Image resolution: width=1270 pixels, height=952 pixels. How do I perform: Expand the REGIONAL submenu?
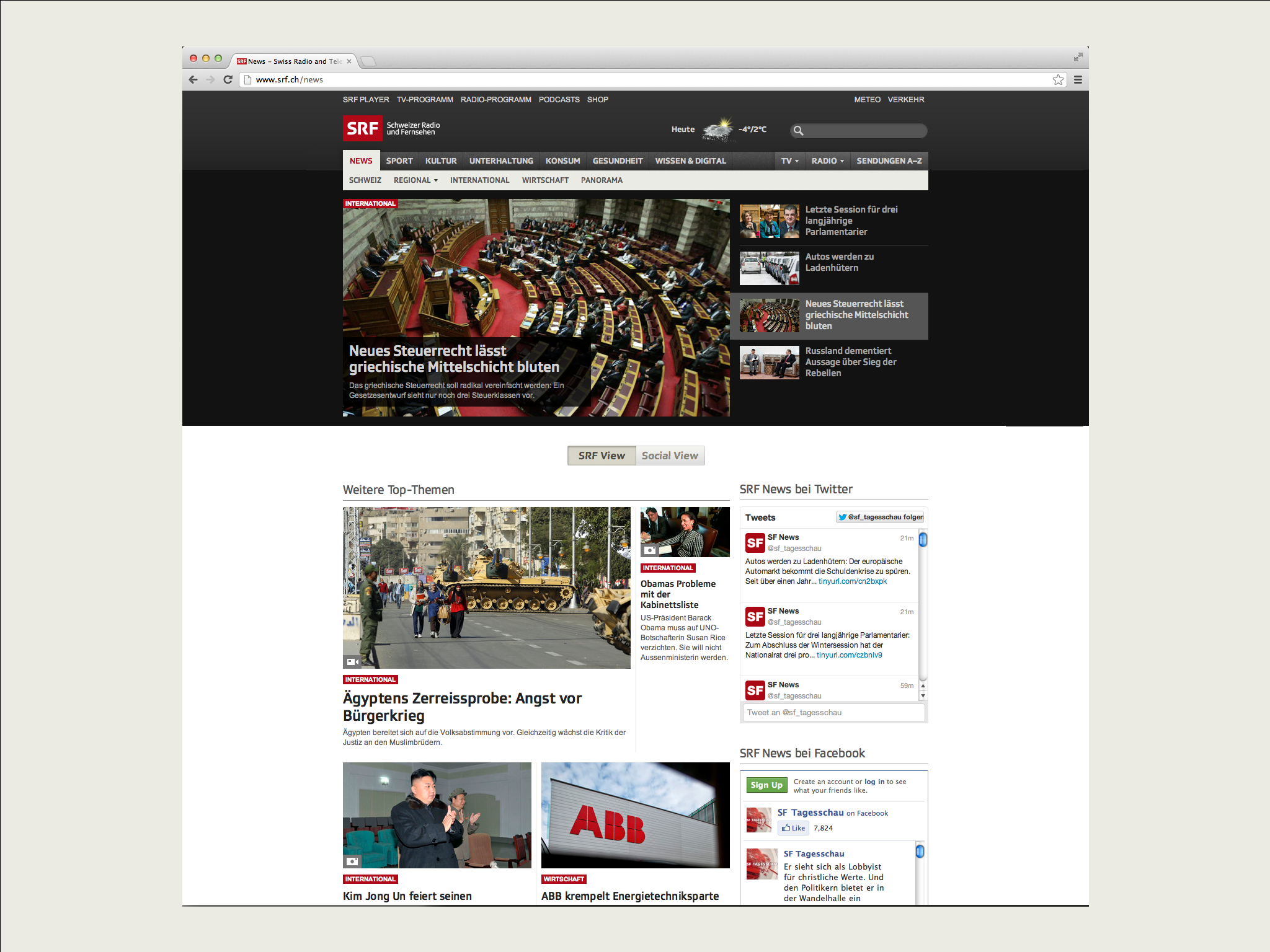tap(415, 180)
